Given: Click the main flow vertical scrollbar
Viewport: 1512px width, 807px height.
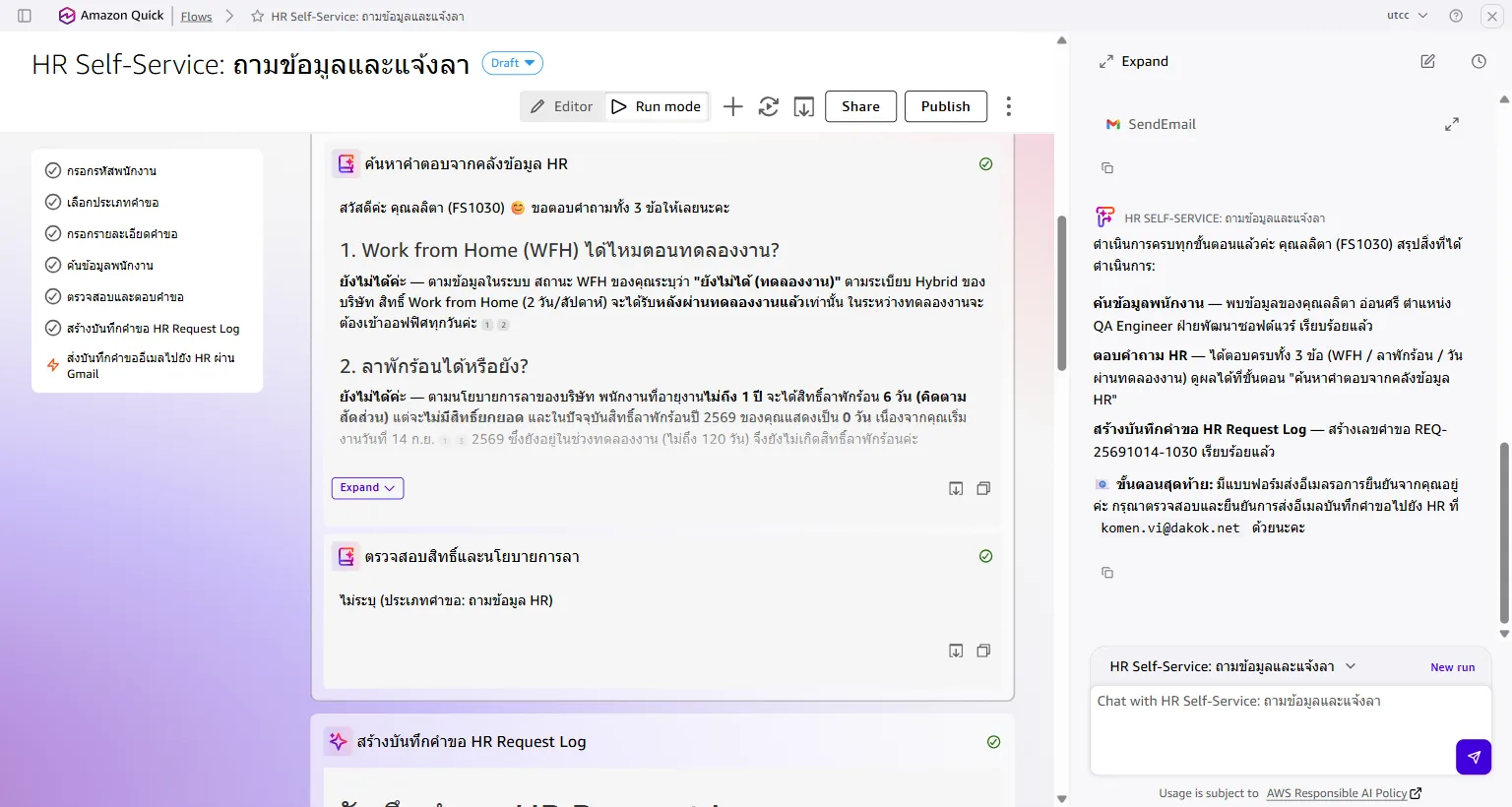Looking at the screenshot, I should [1061, 292].
